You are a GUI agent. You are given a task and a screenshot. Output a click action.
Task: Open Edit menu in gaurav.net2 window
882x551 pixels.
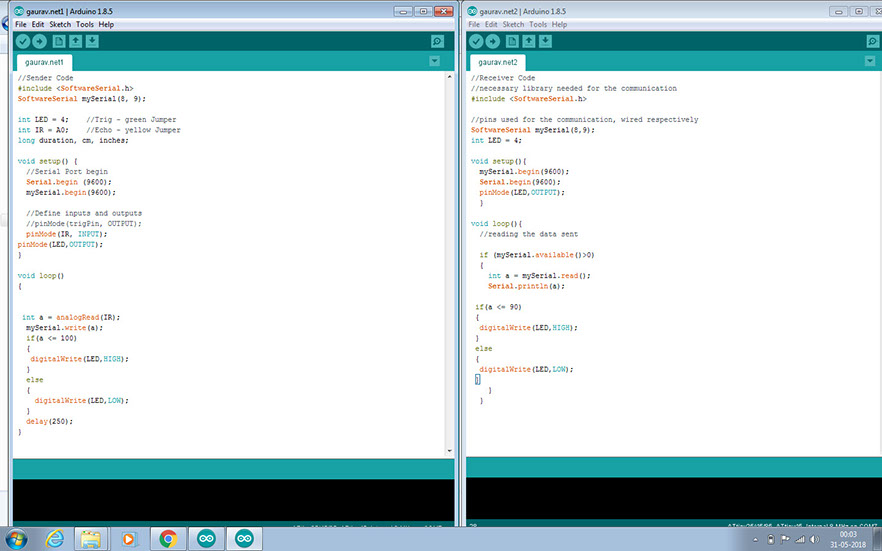(491, 24)
